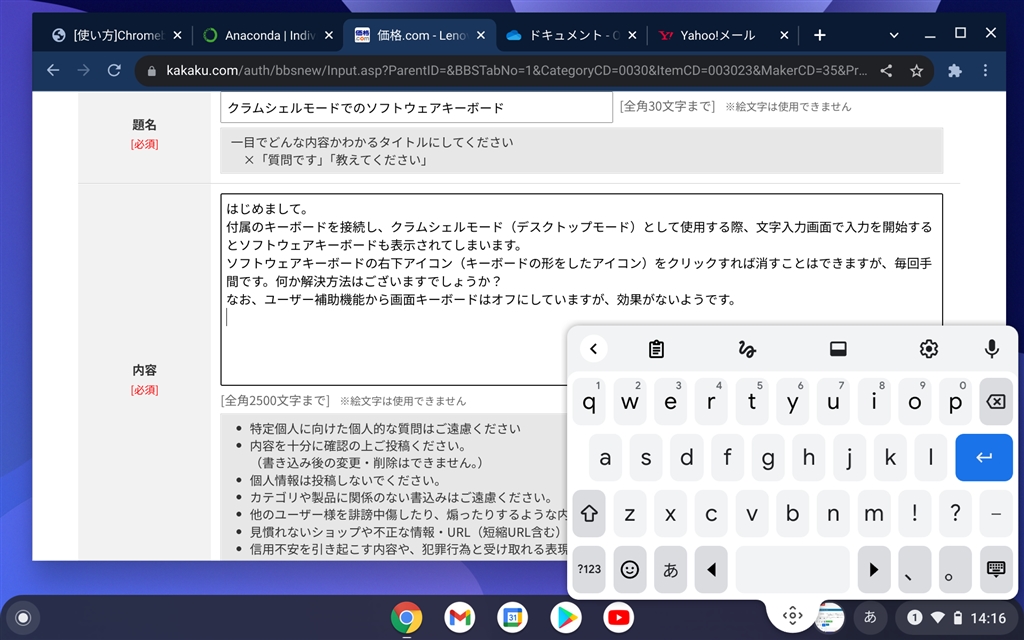Tap the m key on the keyboard
The height and width of the screenshot is (640, 1024).
874,513
